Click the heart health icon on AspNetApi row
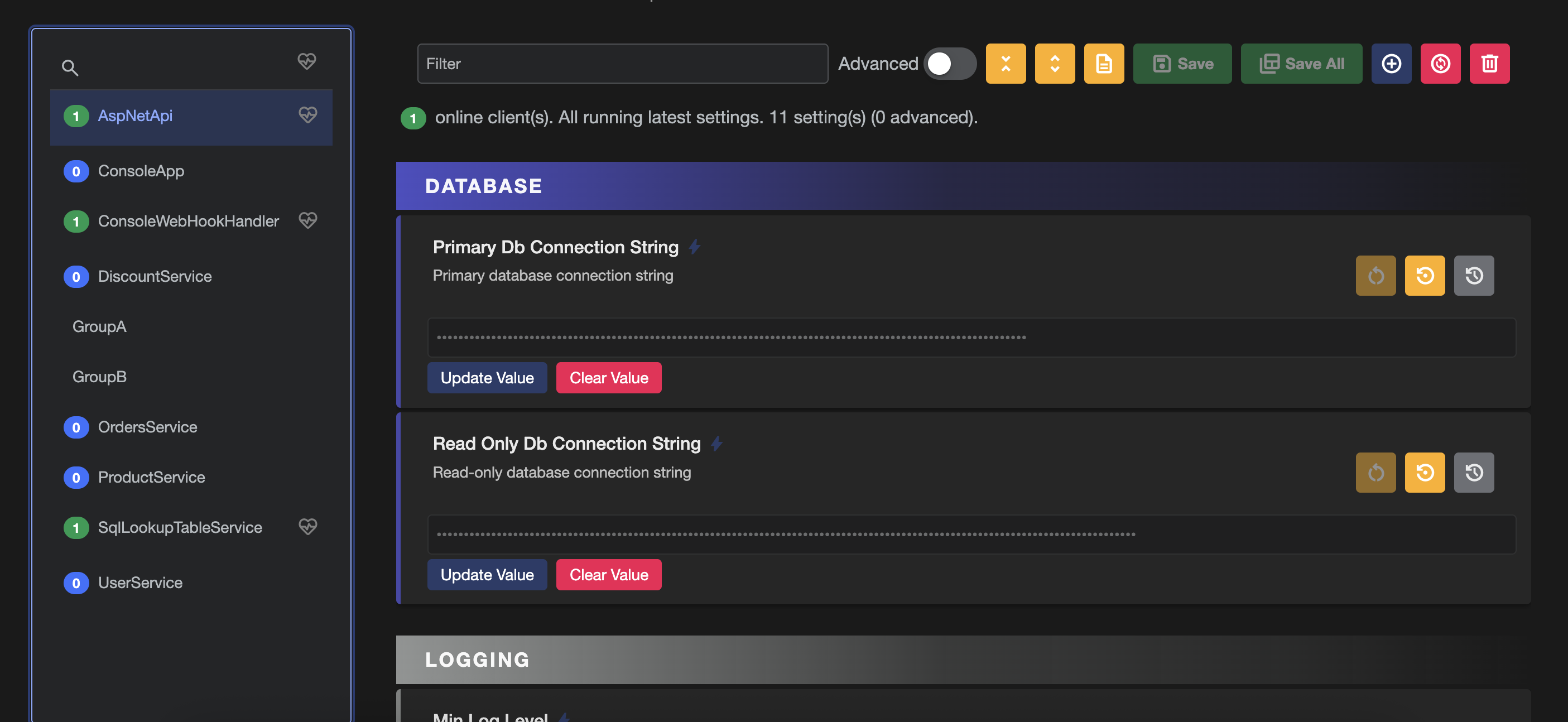This screenshot has height=722, width=1568. (x=308, y=114)
